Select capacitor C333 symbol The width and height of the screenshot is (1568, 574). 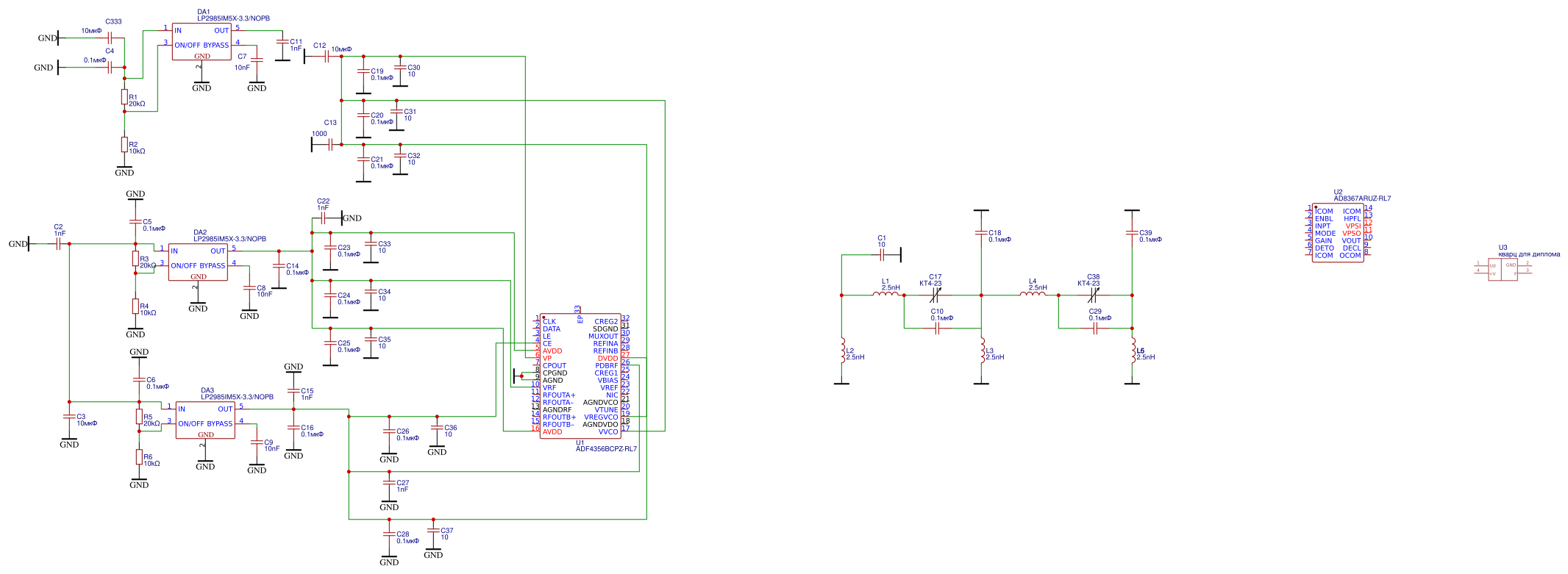tap(110, 38)
